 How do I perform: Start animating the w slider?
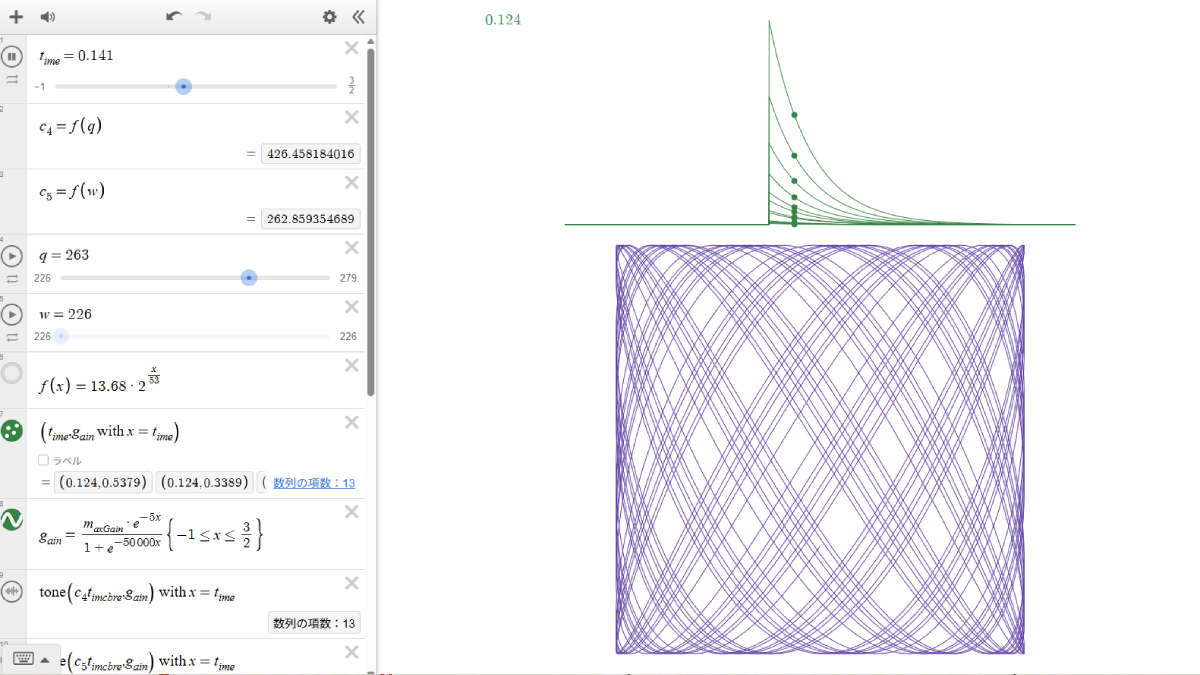[x=12, y=315]
